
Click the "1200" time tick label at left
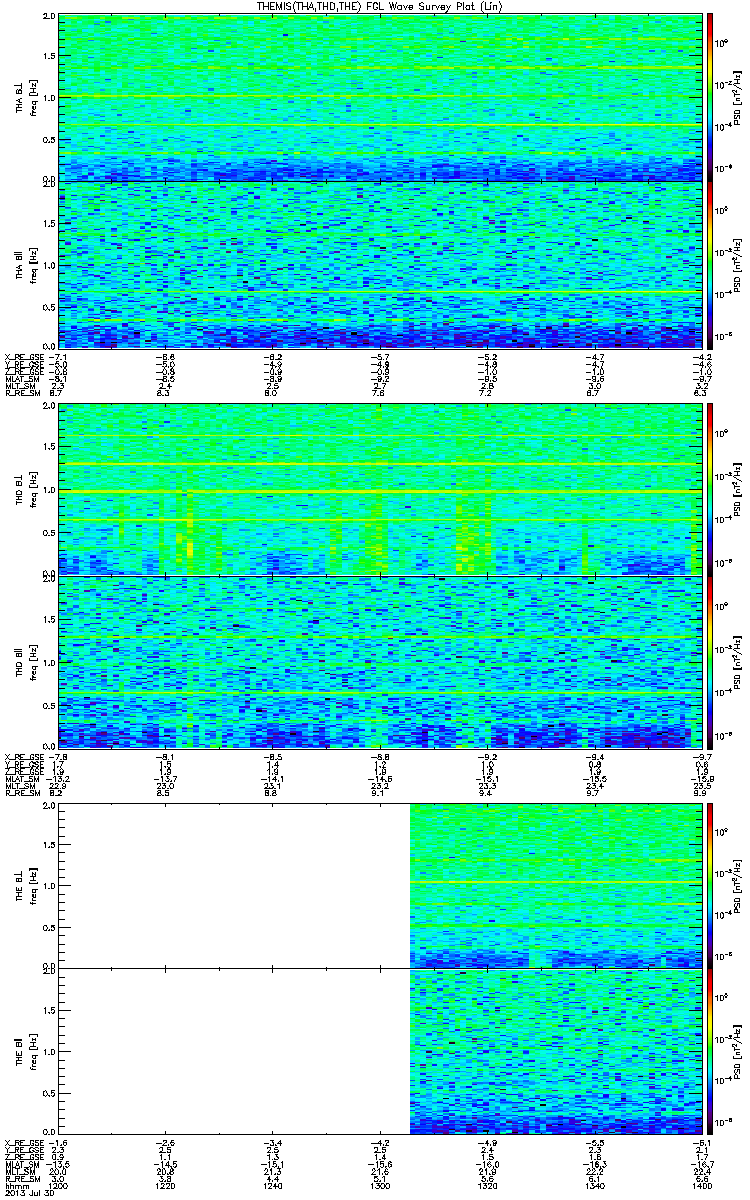click(x=59, y=1185)
